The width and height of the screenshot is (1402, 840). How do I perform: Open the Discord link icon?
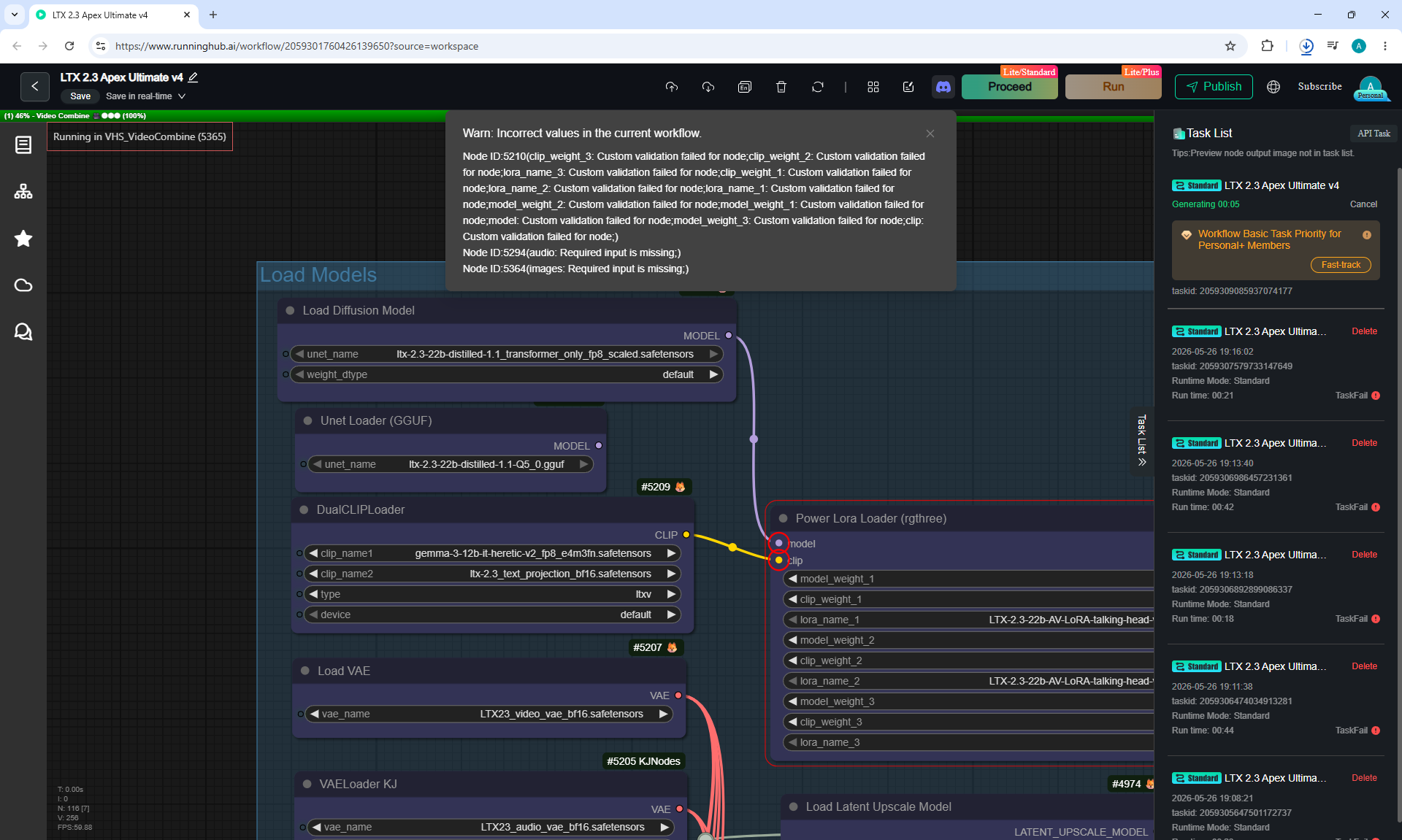pos(943,87)
